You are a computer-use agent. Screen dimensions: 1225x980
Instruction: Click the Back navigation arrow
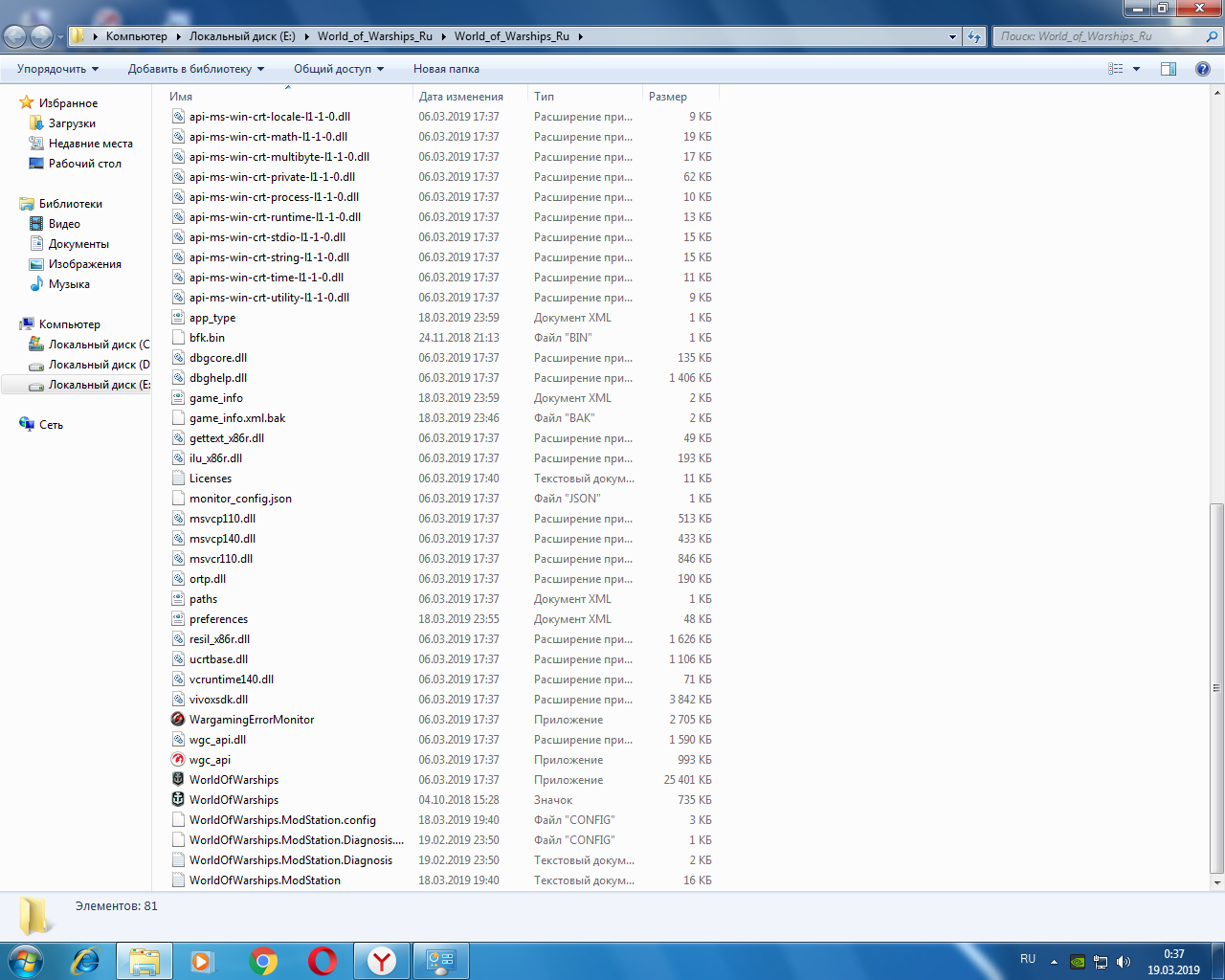[x=14, y=36]
